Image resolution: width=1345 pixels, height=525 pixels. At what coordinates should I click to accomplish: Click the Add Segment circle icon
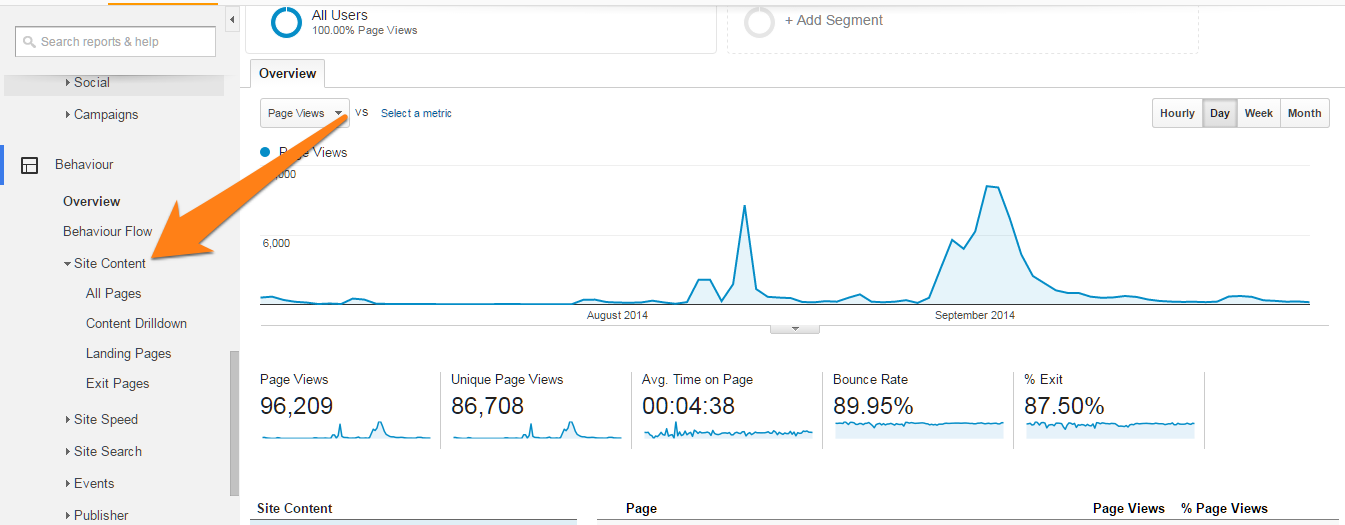760,22
